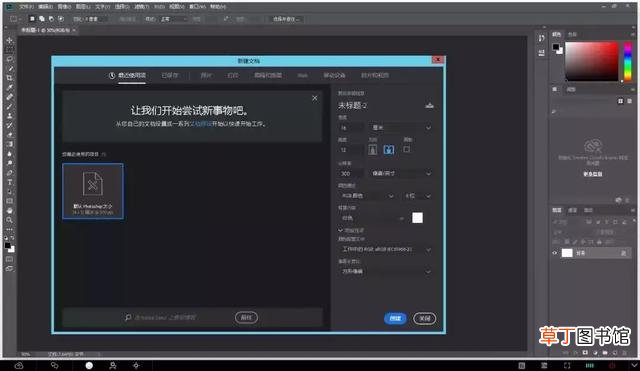The height and width of the screenshot is (371, 640).
Task: Toggle Quick Mask mode icon at toolbar bottom
Action: click(x=9, y=259)
